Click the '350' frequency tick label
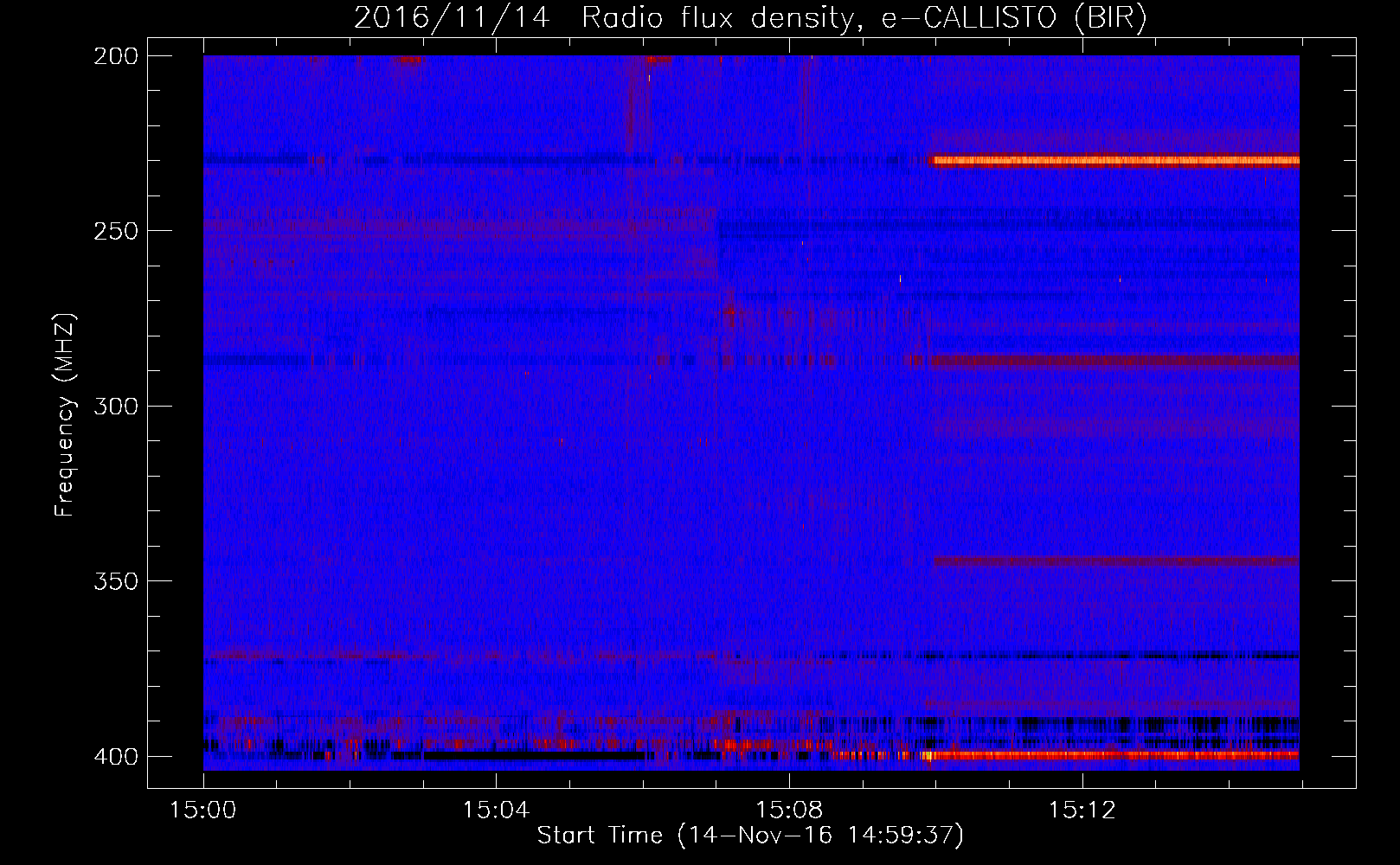The image size is (1400, 865). pos(115,580)
